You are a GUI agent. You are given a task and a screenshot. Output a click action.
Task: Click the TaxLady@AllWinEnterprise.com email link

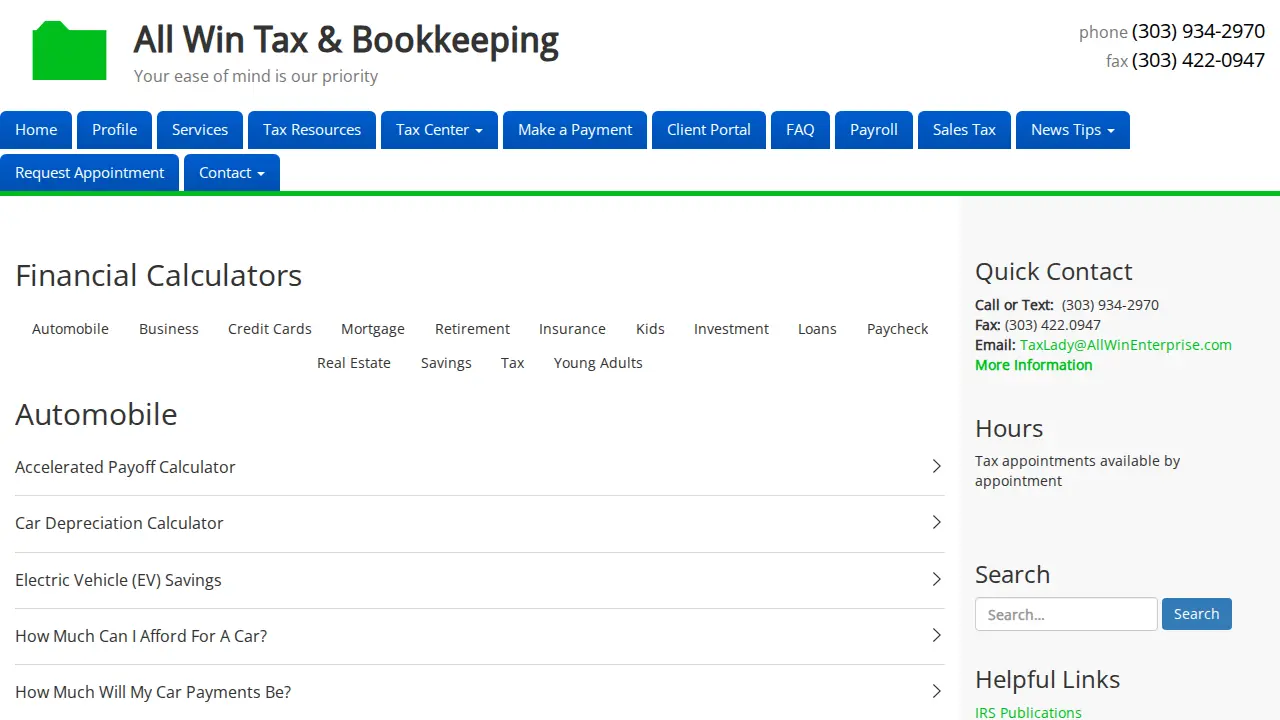coord(1126,345)
